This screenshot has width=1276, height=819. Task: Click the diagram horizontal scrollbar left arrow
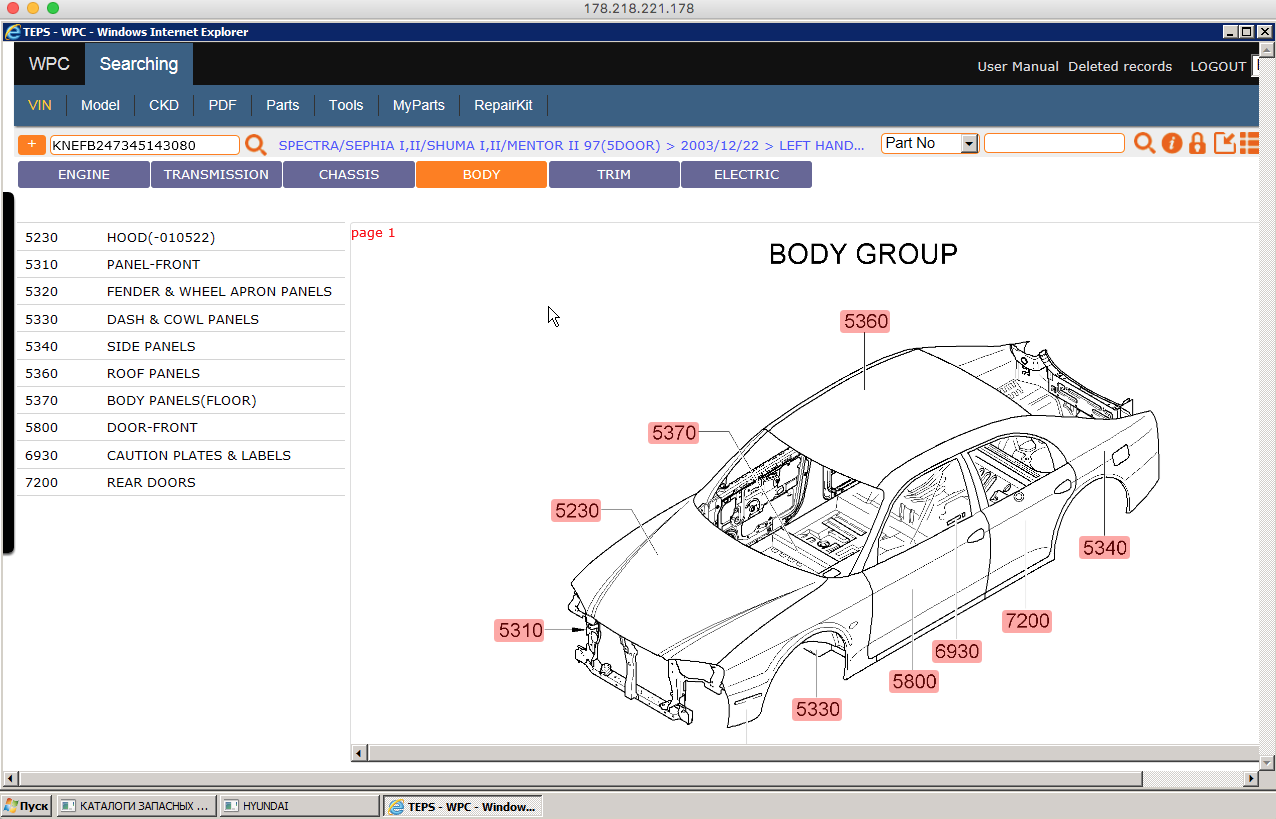coord(359,753)
